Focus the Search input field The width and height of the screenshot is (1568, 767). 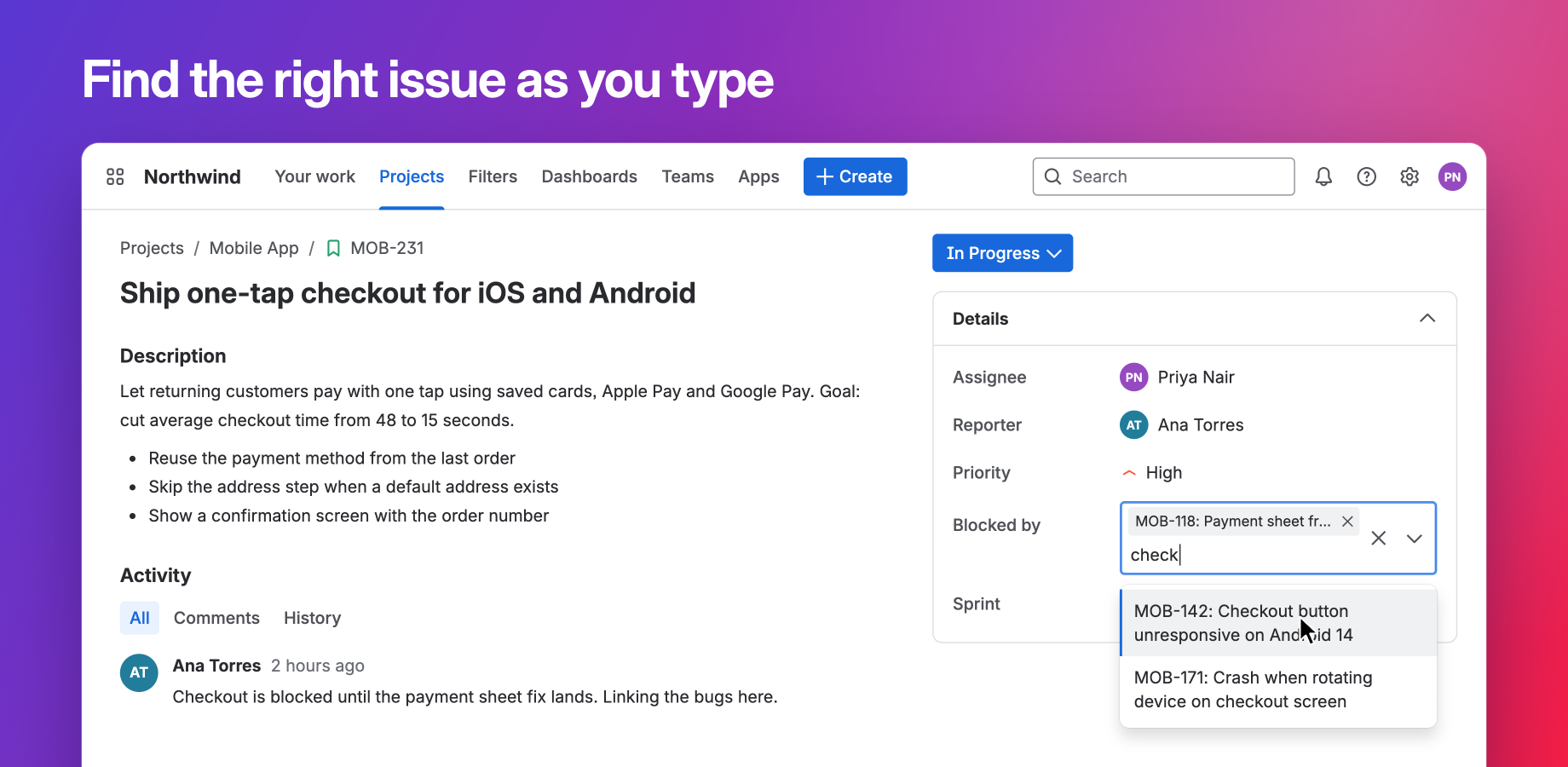coord(1164,176)
